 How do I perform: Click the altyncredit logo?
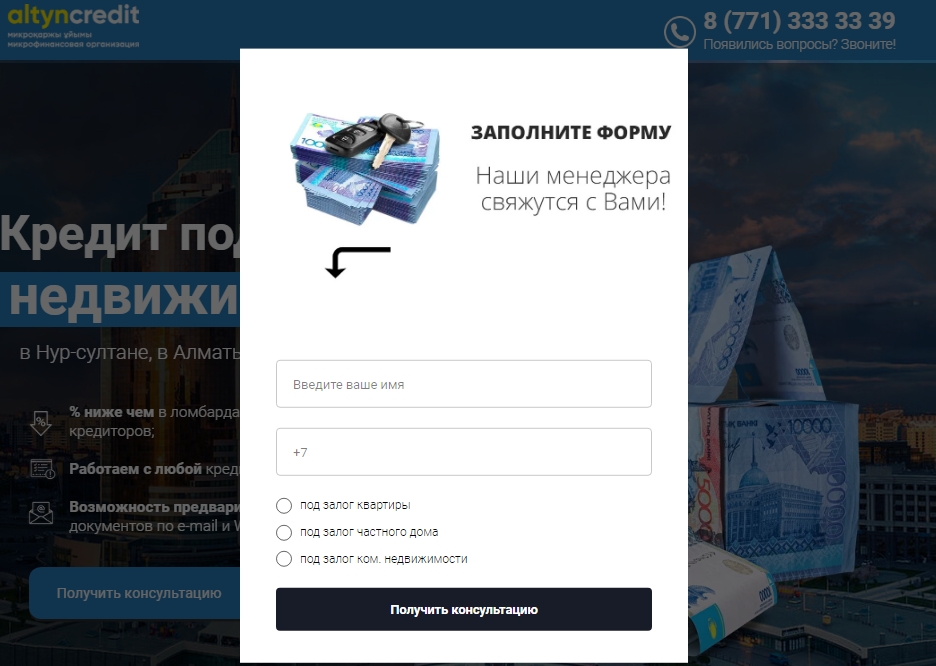(x=73, y=26)
